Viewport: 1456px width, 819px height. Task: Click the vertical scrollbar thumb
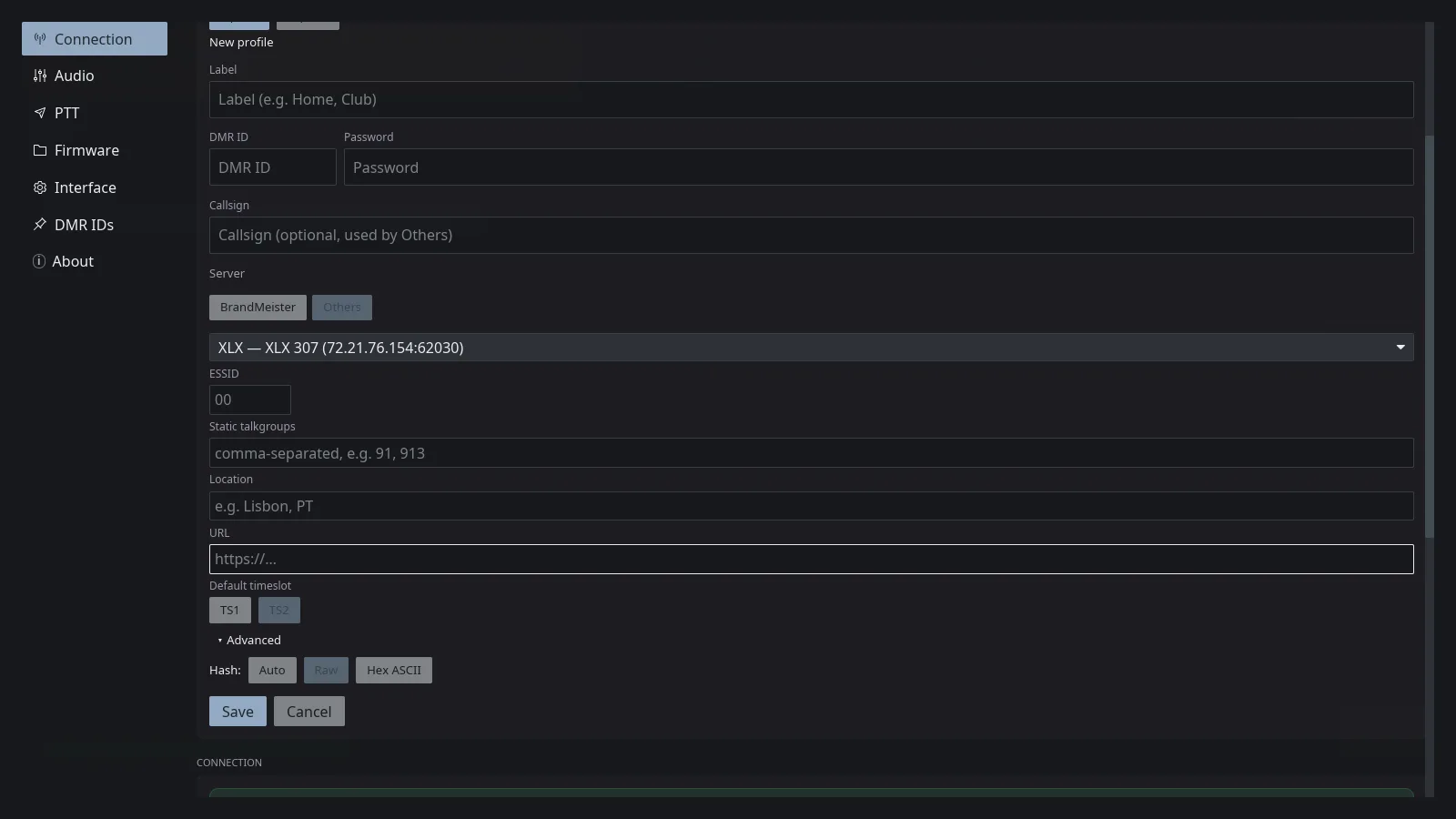[1429, 337]
